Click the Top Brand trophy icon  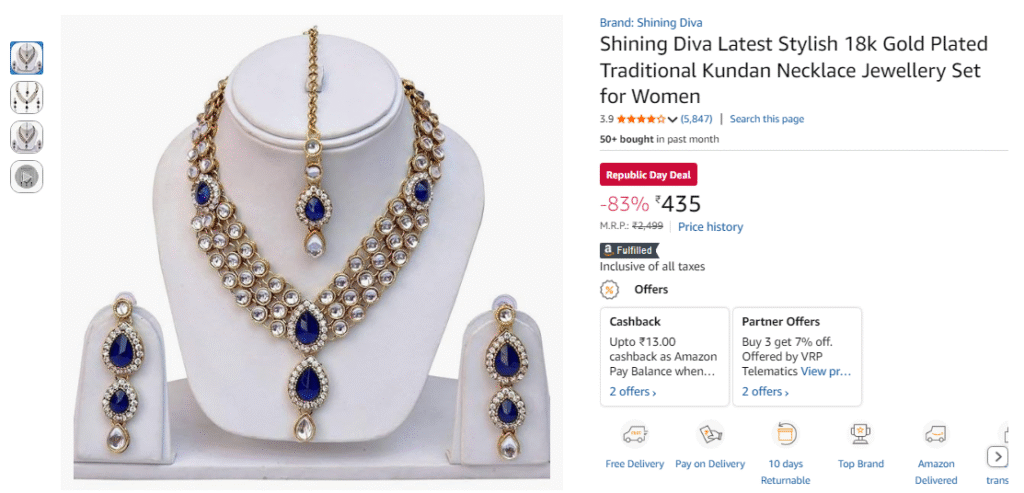click(x=860, y=434)
